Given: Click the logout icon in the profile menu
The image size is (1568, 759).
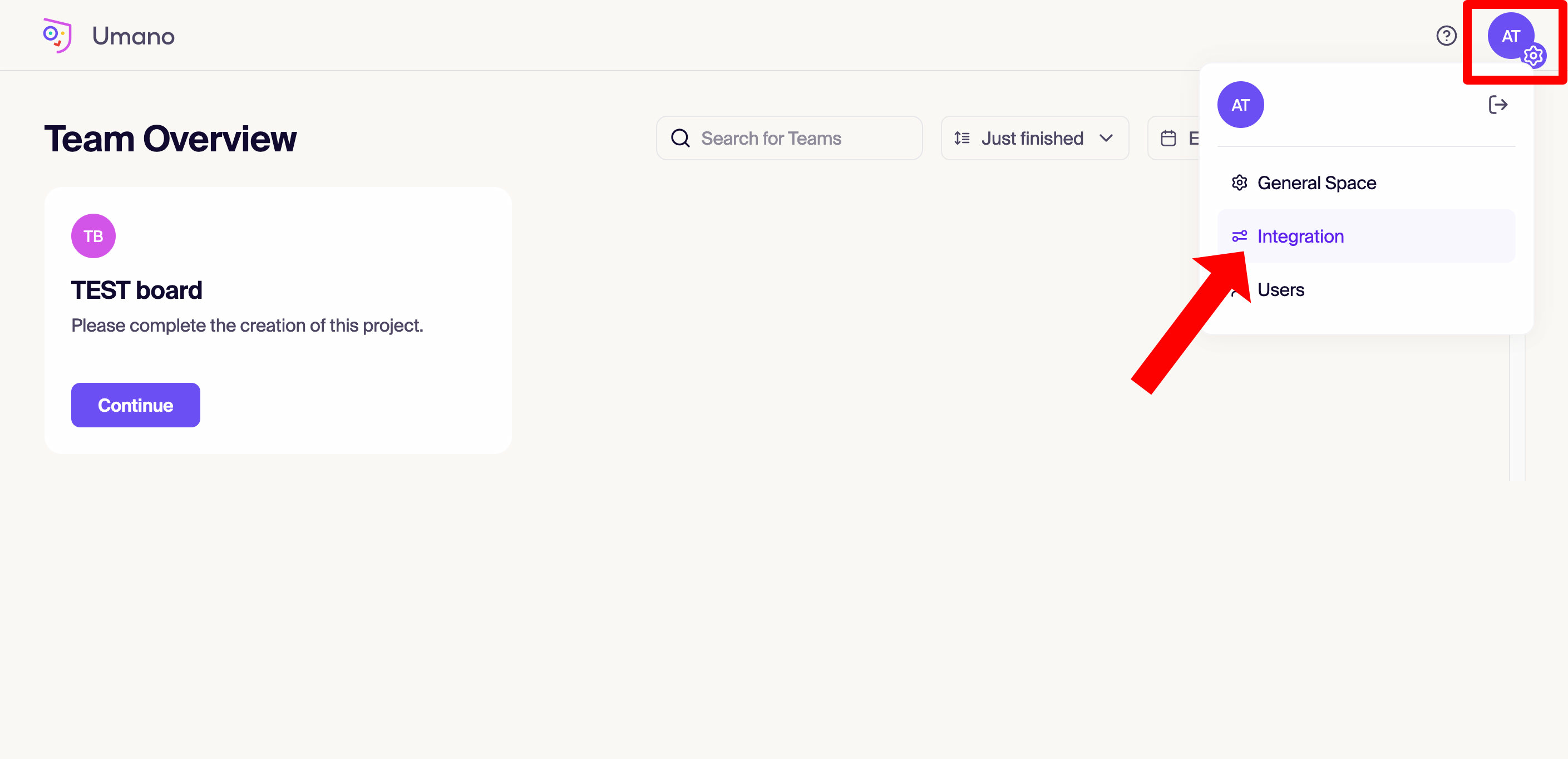Looking at the screenshot, I should [x=1498, y=104].
